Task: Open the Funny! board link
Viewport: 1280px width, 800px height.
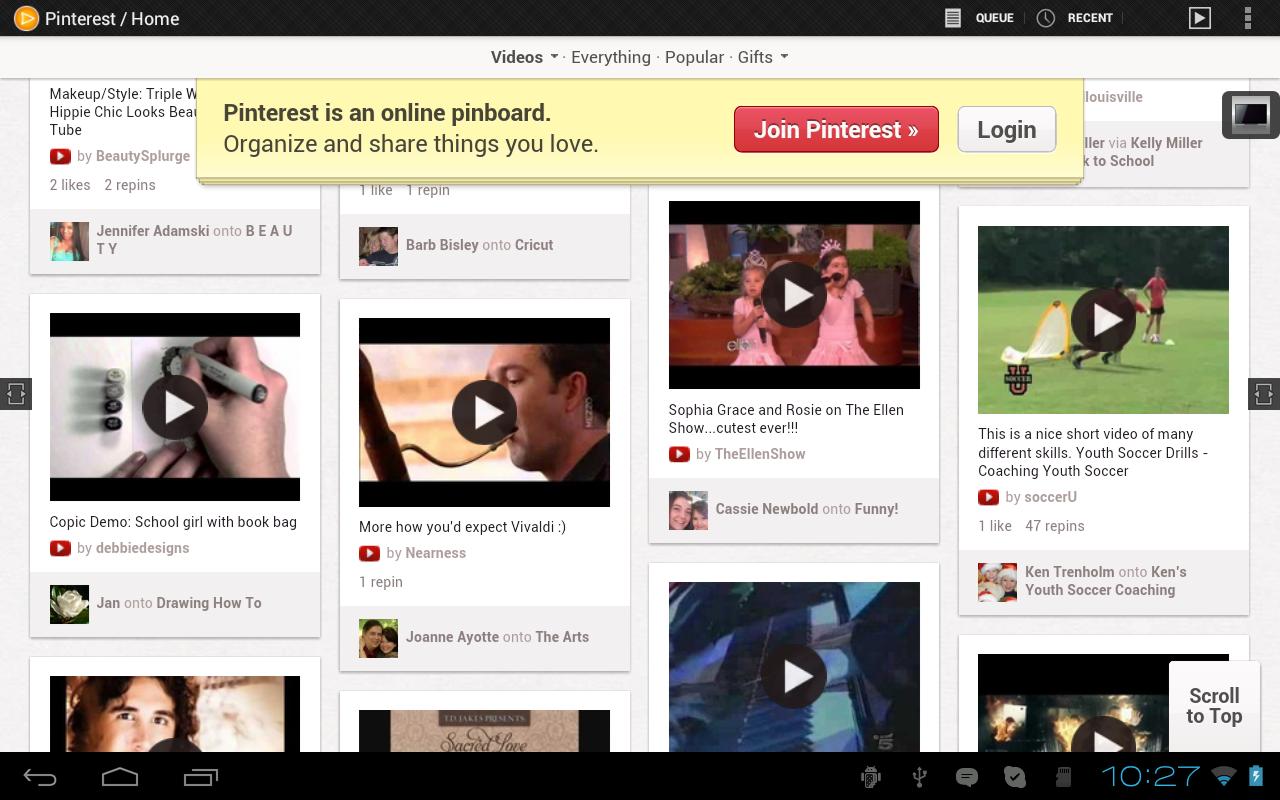Action: [x=877, y=509]
